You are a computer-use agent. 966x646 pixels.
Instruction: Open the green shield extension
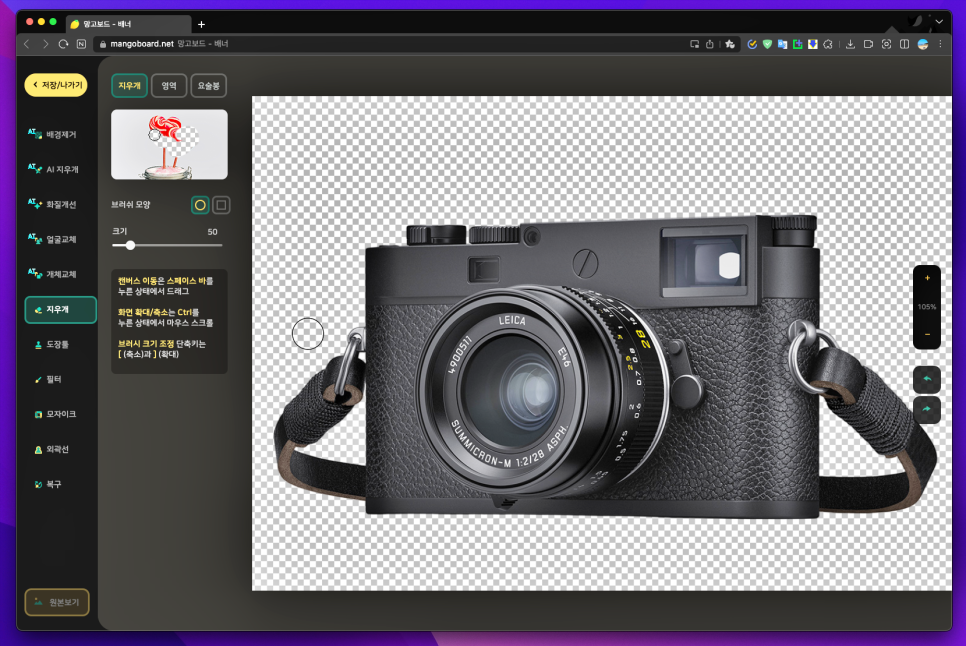pos(767,44)
